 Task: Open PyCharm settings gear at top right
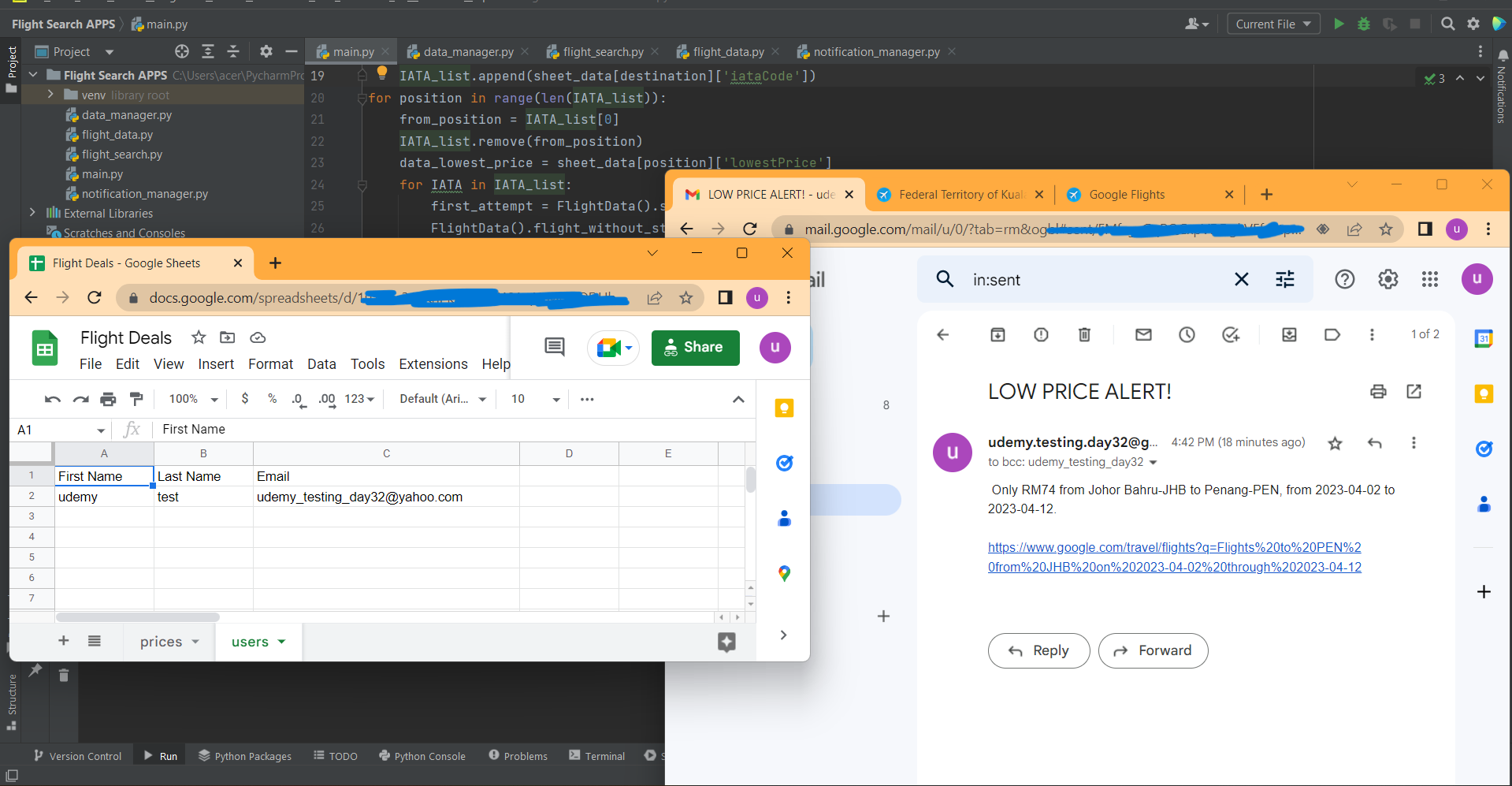click(x=1473, y=24)
